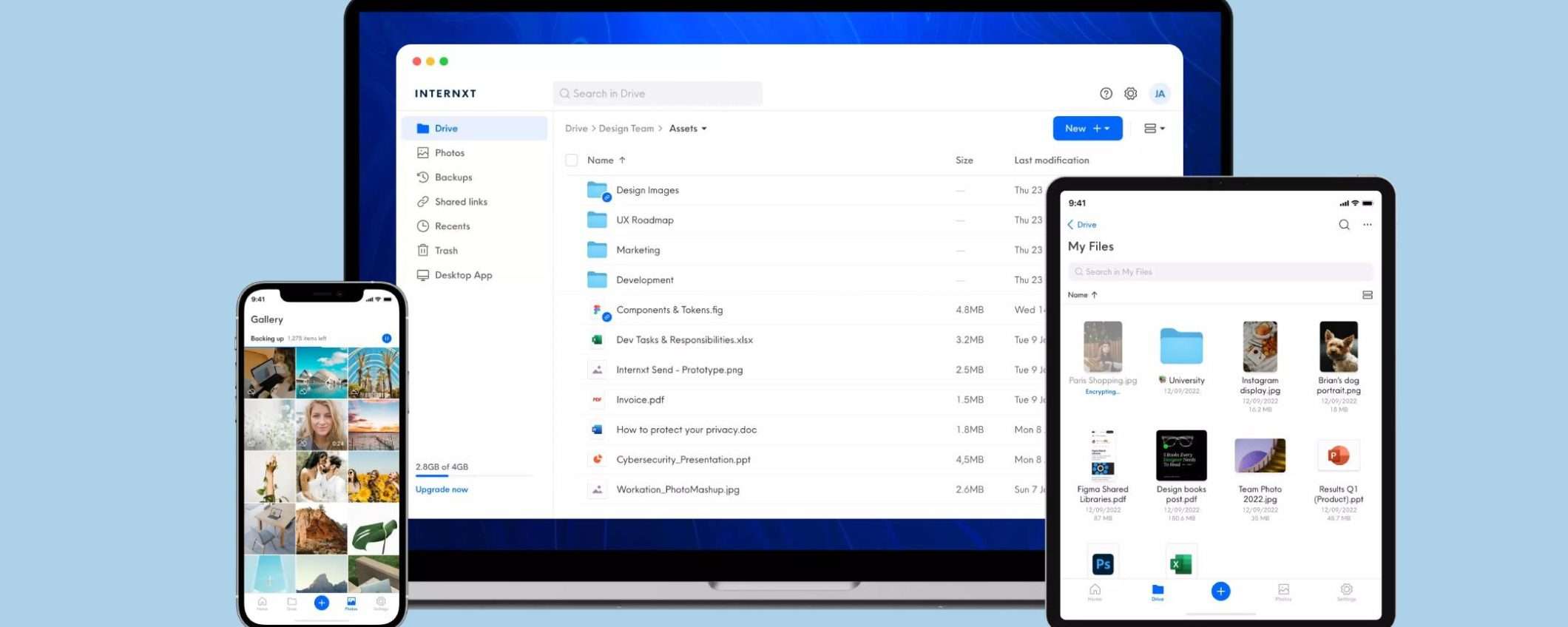This screenshot has width=1568, height=627.
Task: Switch the list/grid view toggle on the tablet
Action: (x=1368, y=295)
